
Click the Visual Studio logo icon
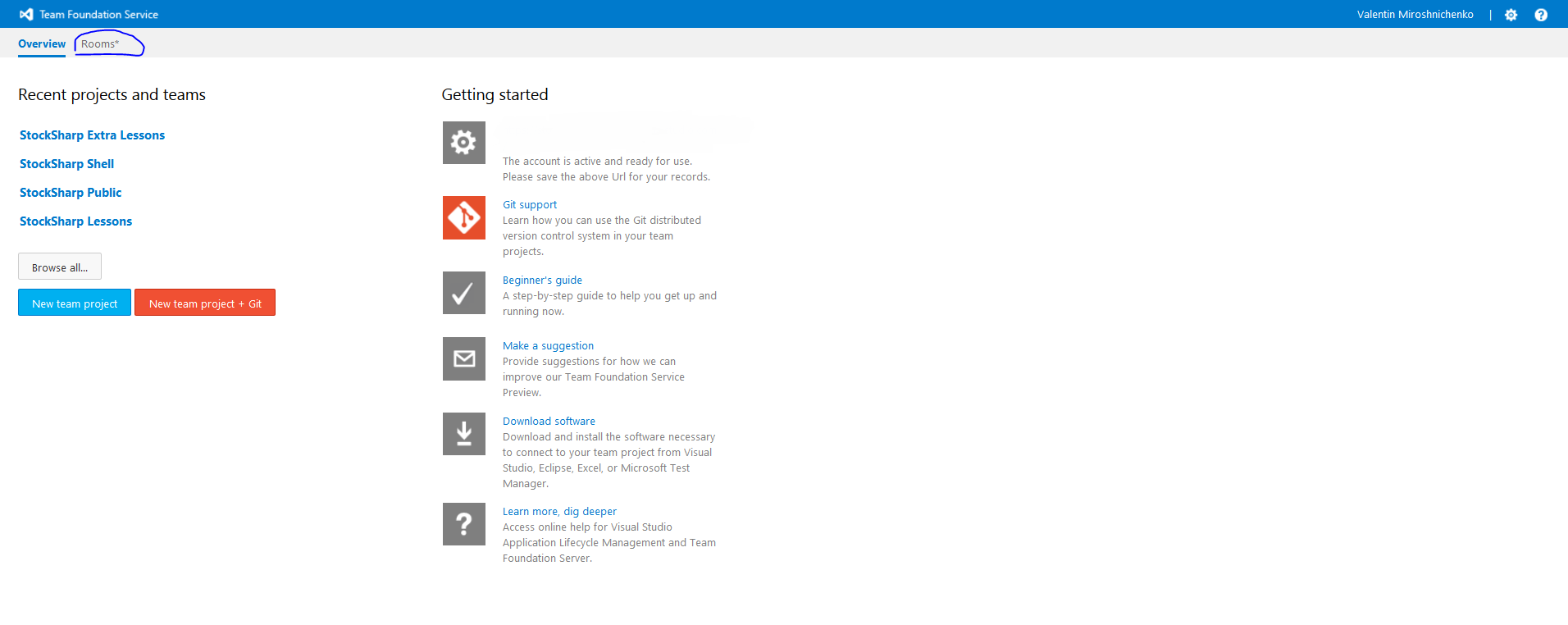pyautogui.click(x=26, y=14)
